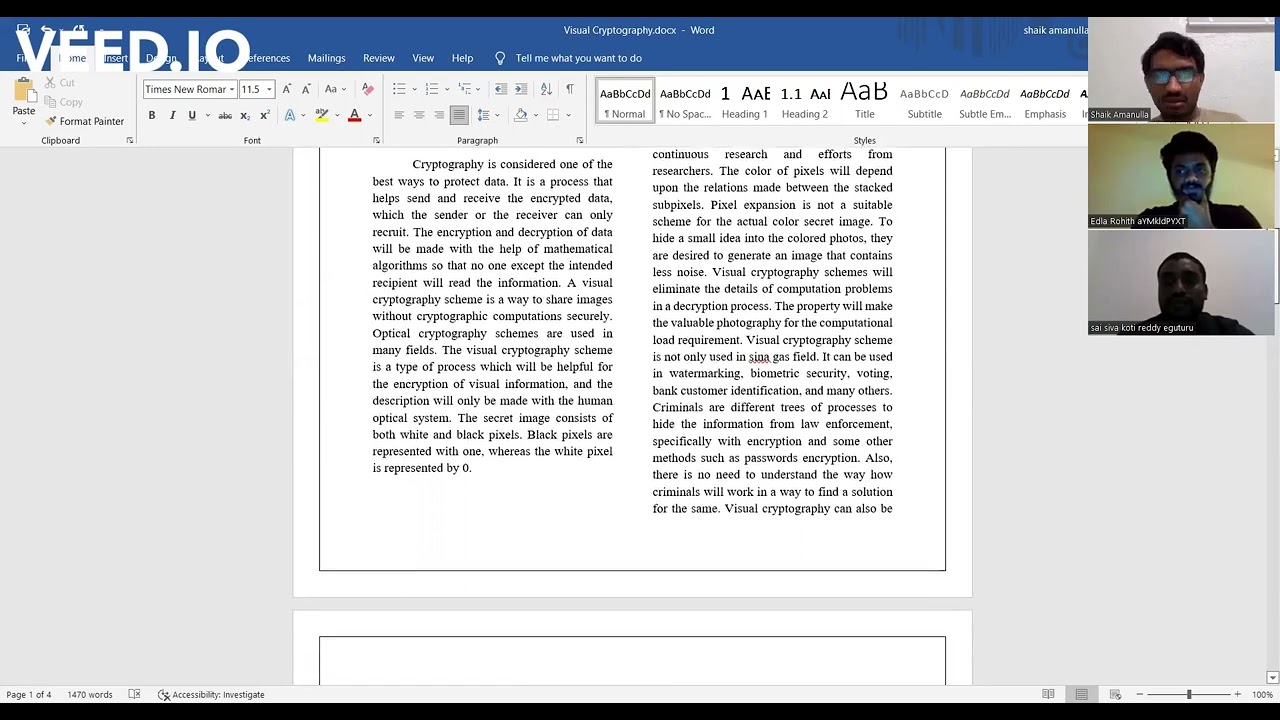Switch to the Review tab

[378, 58]
